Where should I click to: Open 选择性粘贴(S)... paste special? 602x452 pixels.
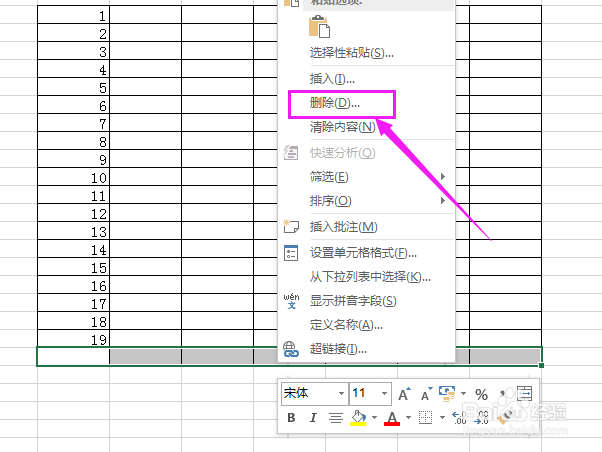(x=352, y=53)
